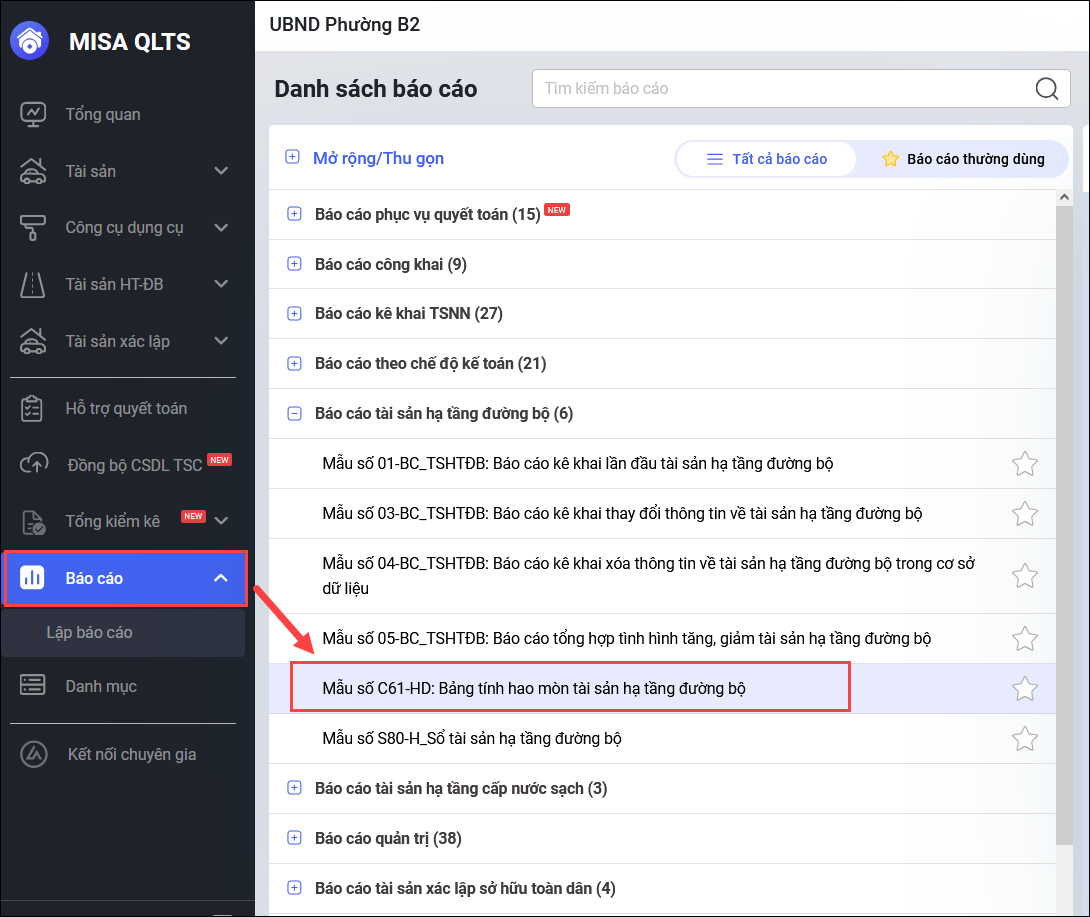
Task: Star the Mẫu số 01-BC_TSHTĐB report
Action: (x=1025, y=464)
